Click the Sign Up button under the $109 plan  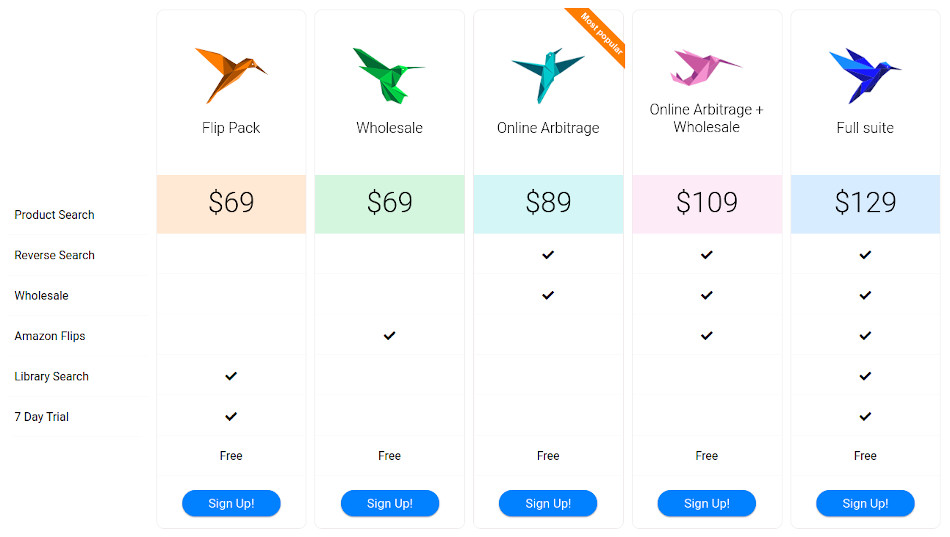706,503
